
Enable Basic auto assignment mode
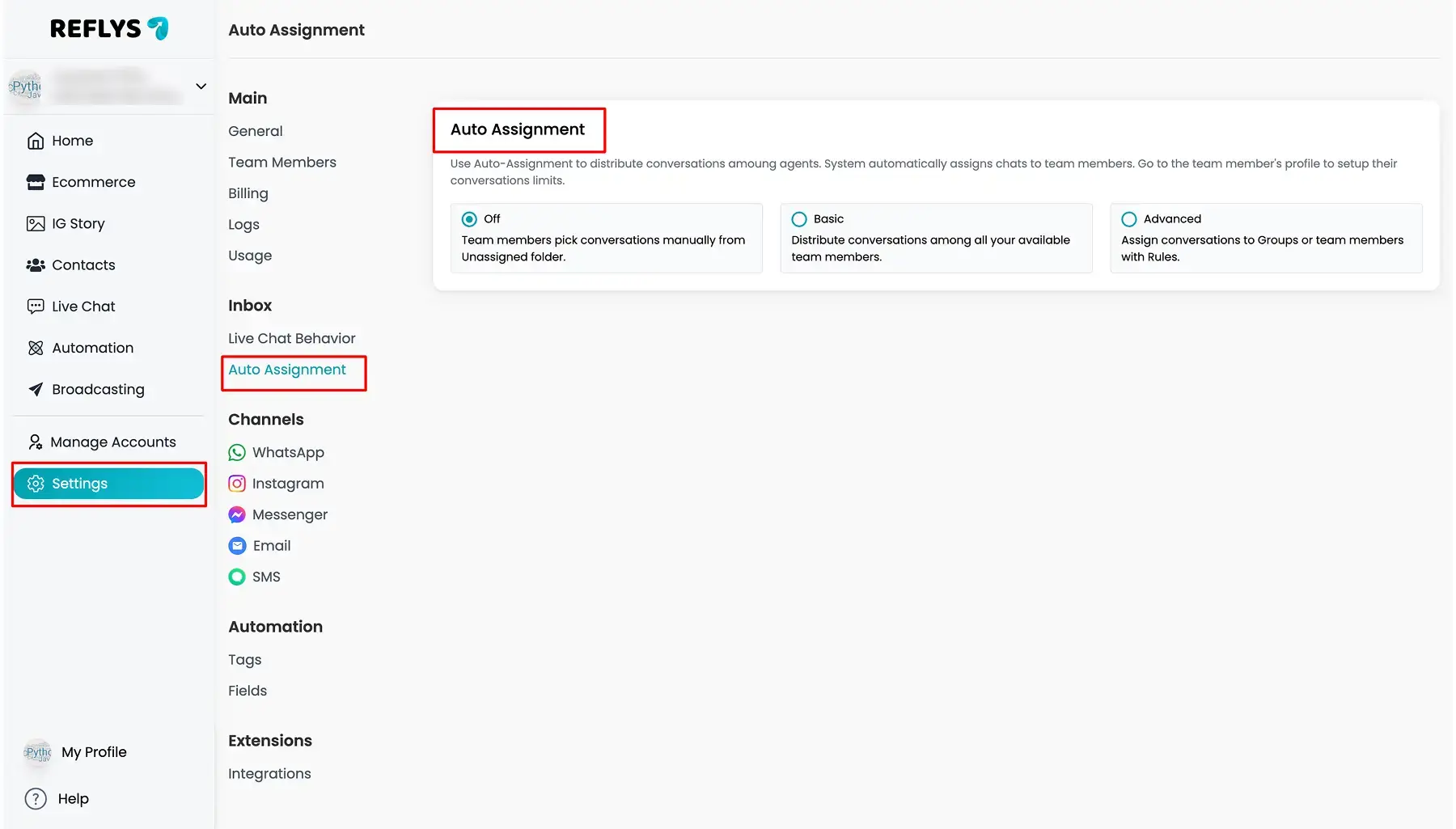799,219
